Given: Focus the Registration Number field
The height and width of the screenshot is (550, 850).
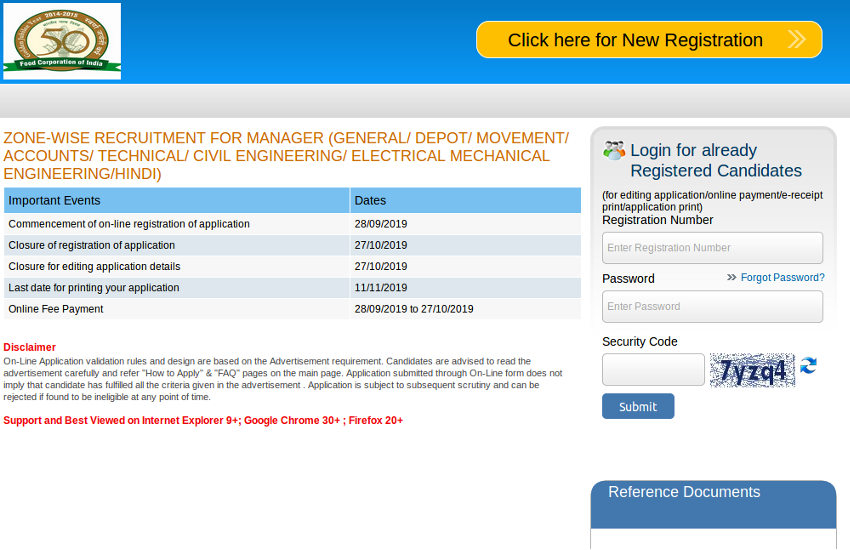Looking at the screenshot, I should pyautogui.click(x=712, y=248).
